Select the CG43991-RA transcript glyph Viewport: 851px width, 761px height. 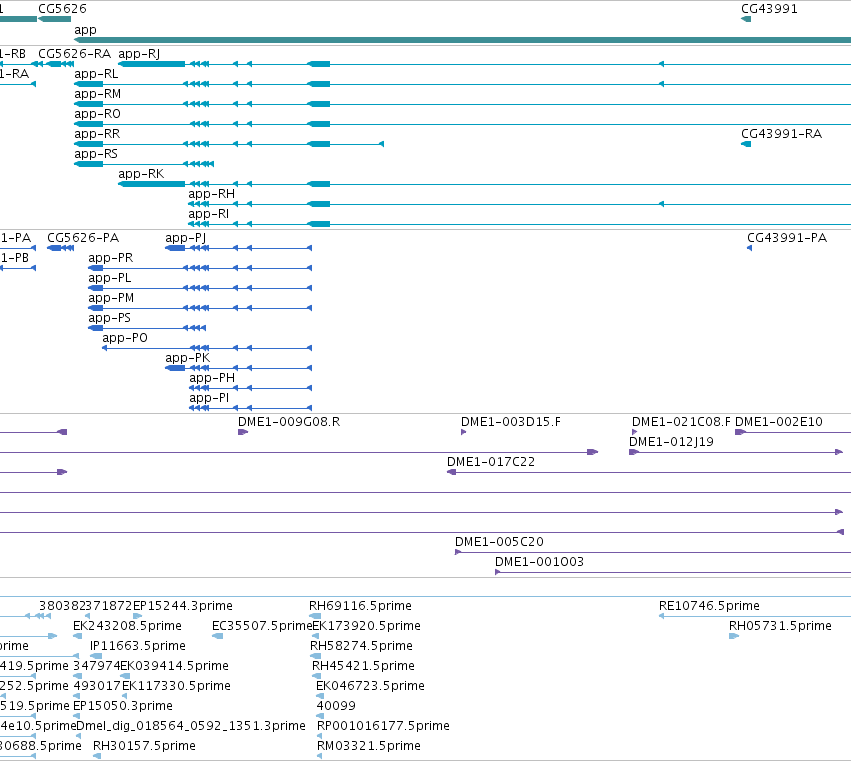coord(746,144)
